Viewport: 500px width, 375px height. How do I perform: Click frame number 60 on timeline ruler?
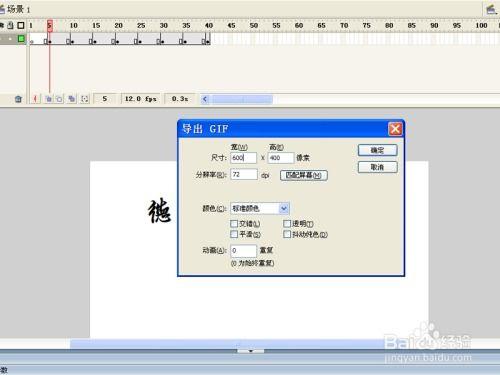tap(299, 25)
